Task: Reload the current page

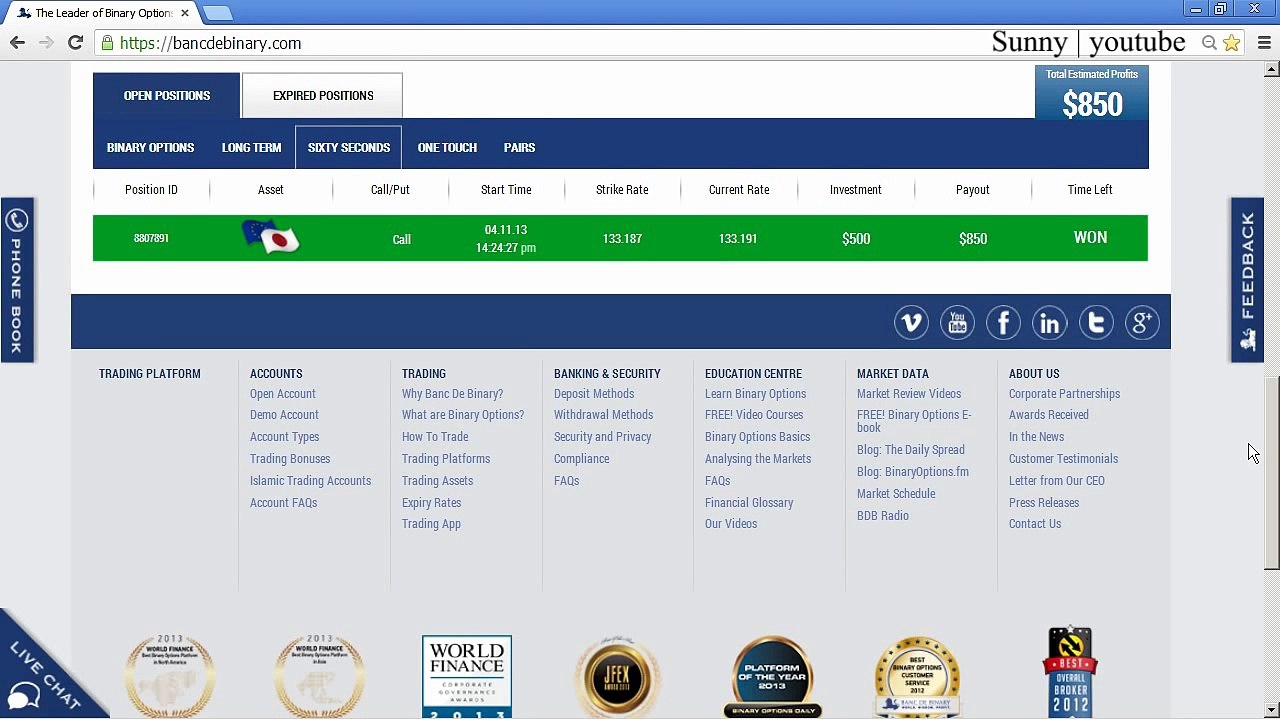Action: 75,43
